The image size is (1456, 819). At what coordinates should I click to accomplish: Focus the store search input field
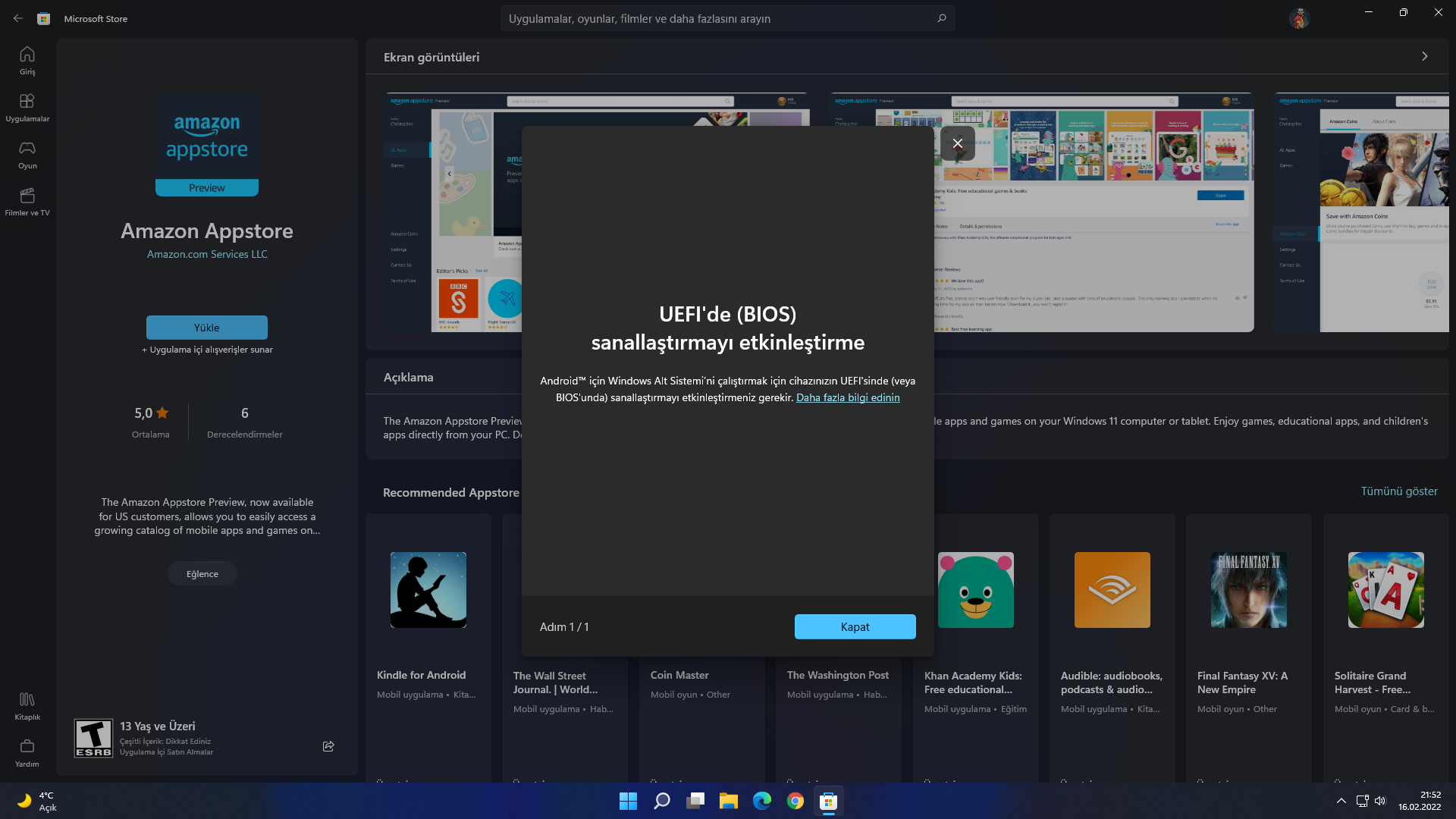coord(713,18)
